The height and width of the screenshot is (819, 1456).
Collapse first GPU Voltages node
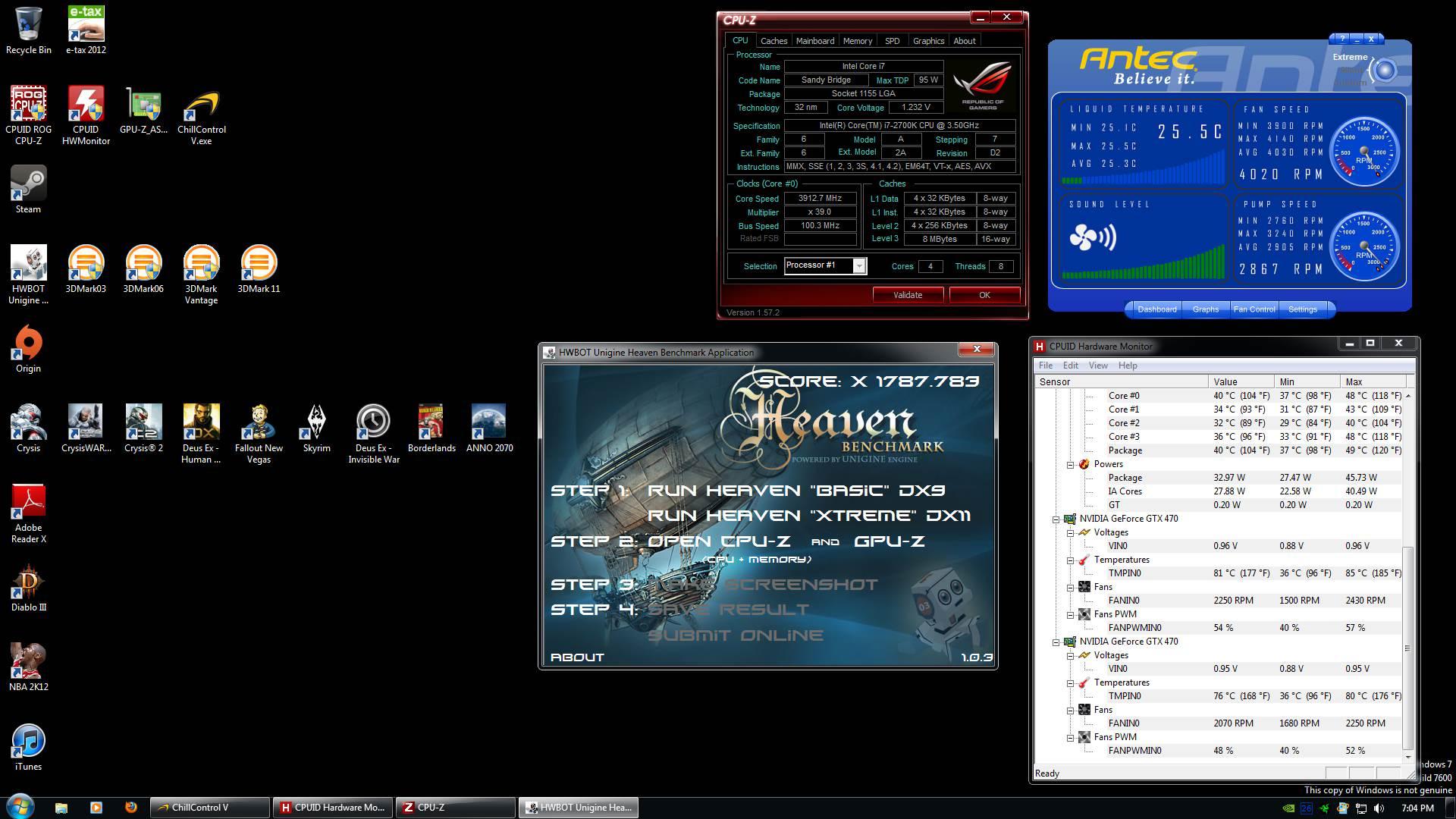(x=1071, y=532)
